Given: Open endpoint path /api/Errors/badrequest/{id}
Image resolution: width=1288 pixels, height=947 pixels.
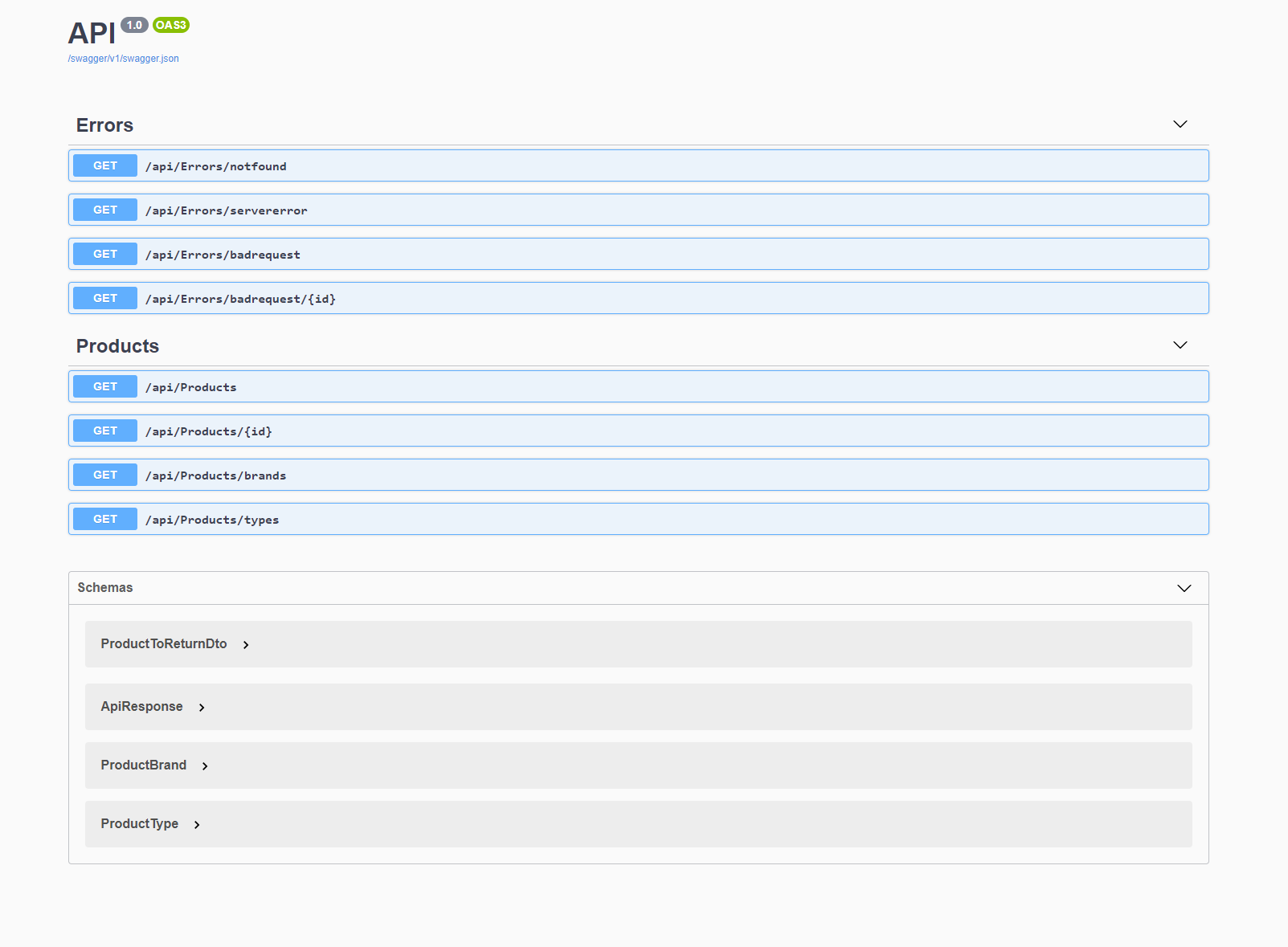Looking at the screenshot, I should pos(240,299).
